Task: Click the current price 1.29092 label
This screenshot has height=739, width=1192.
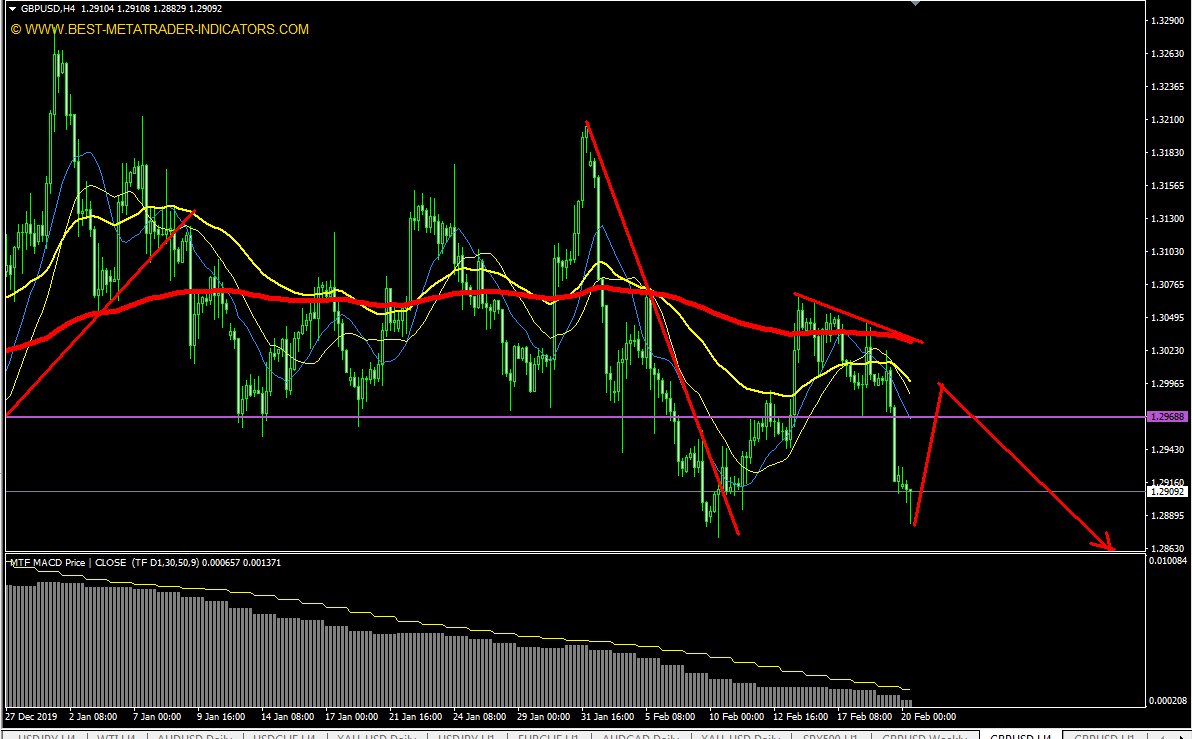Action: 1166,491
